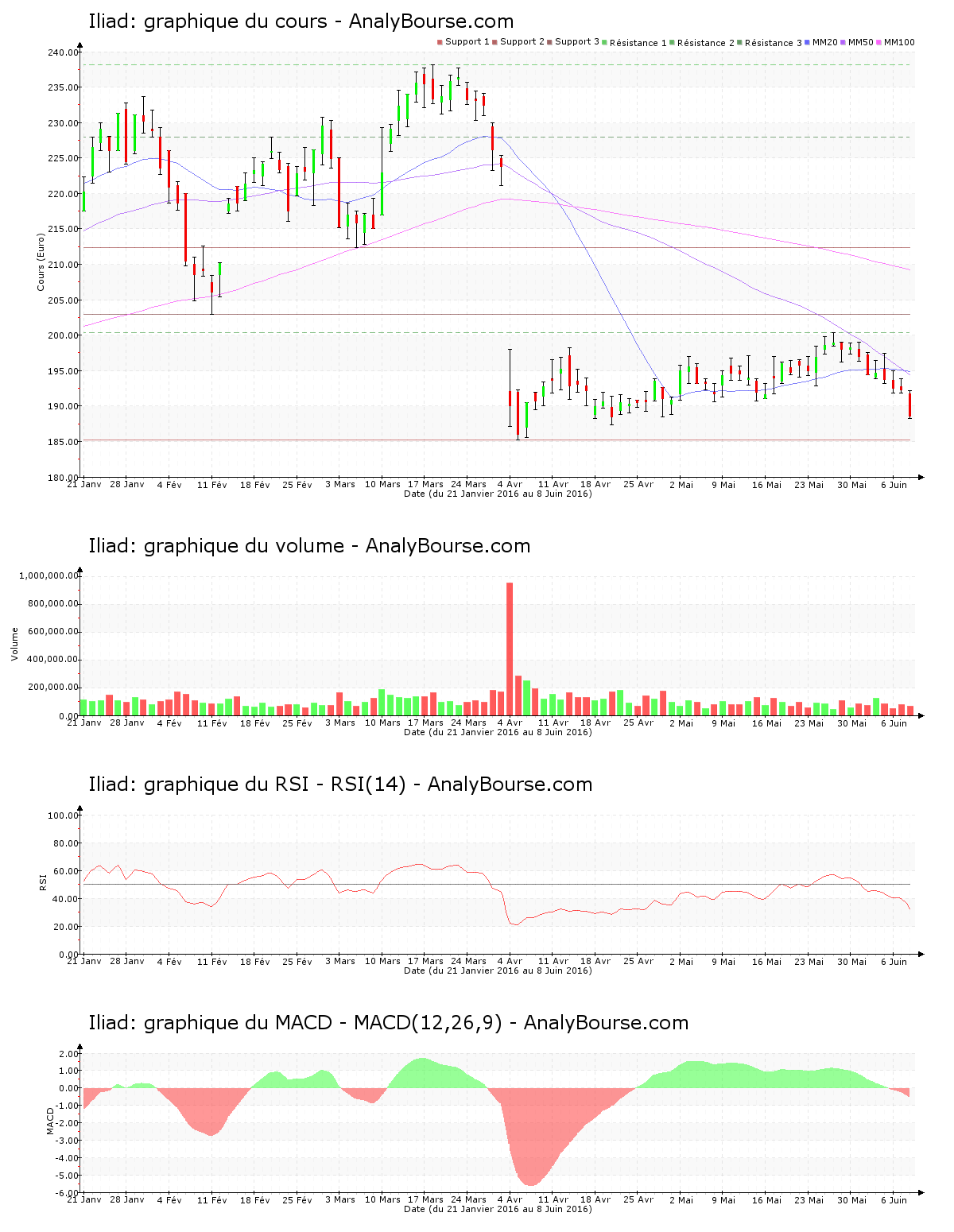Click the 'RSI' vertical axis label

point(43,881)
